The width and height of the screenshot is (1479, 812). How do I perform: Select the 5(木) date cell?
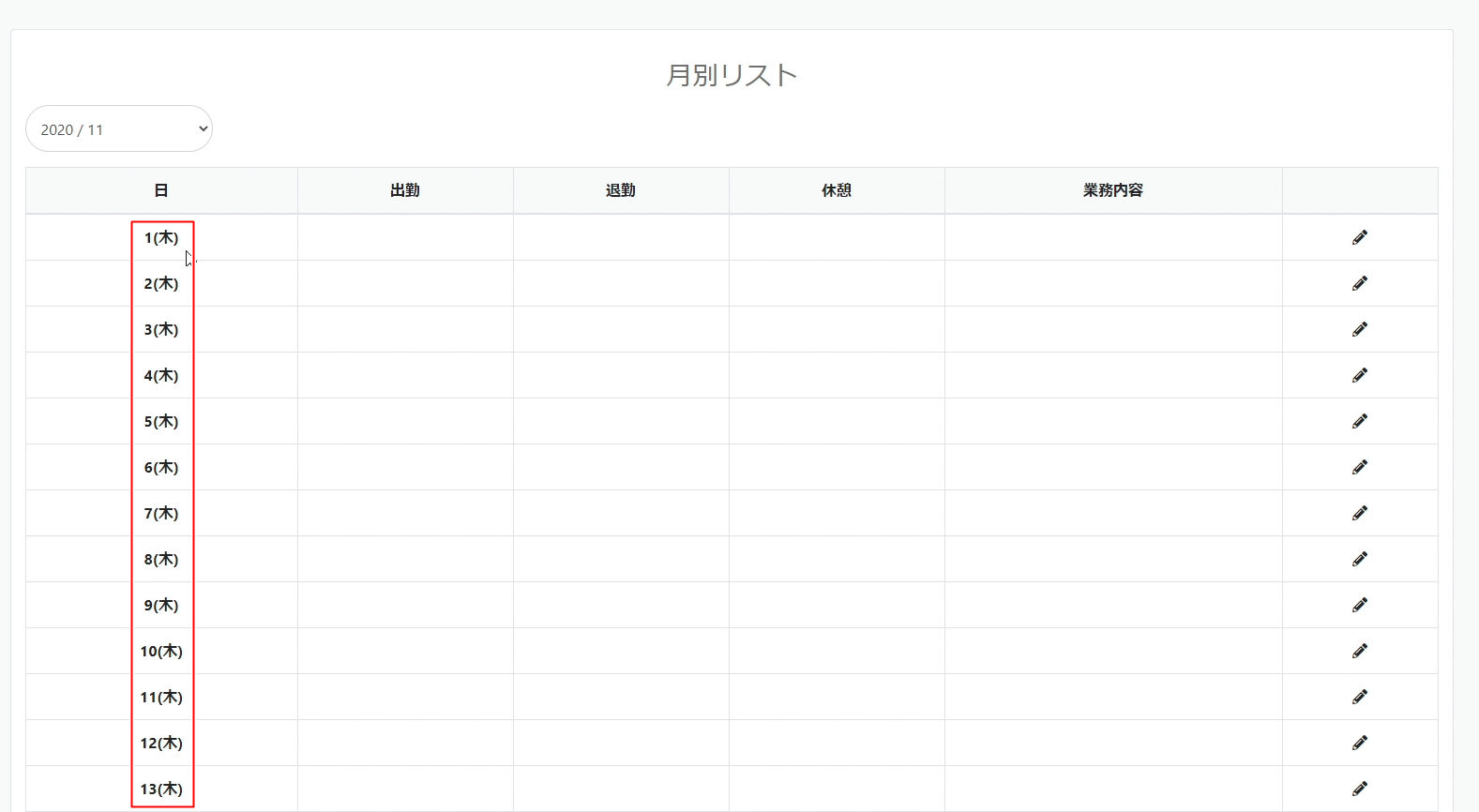click(161, 421)
